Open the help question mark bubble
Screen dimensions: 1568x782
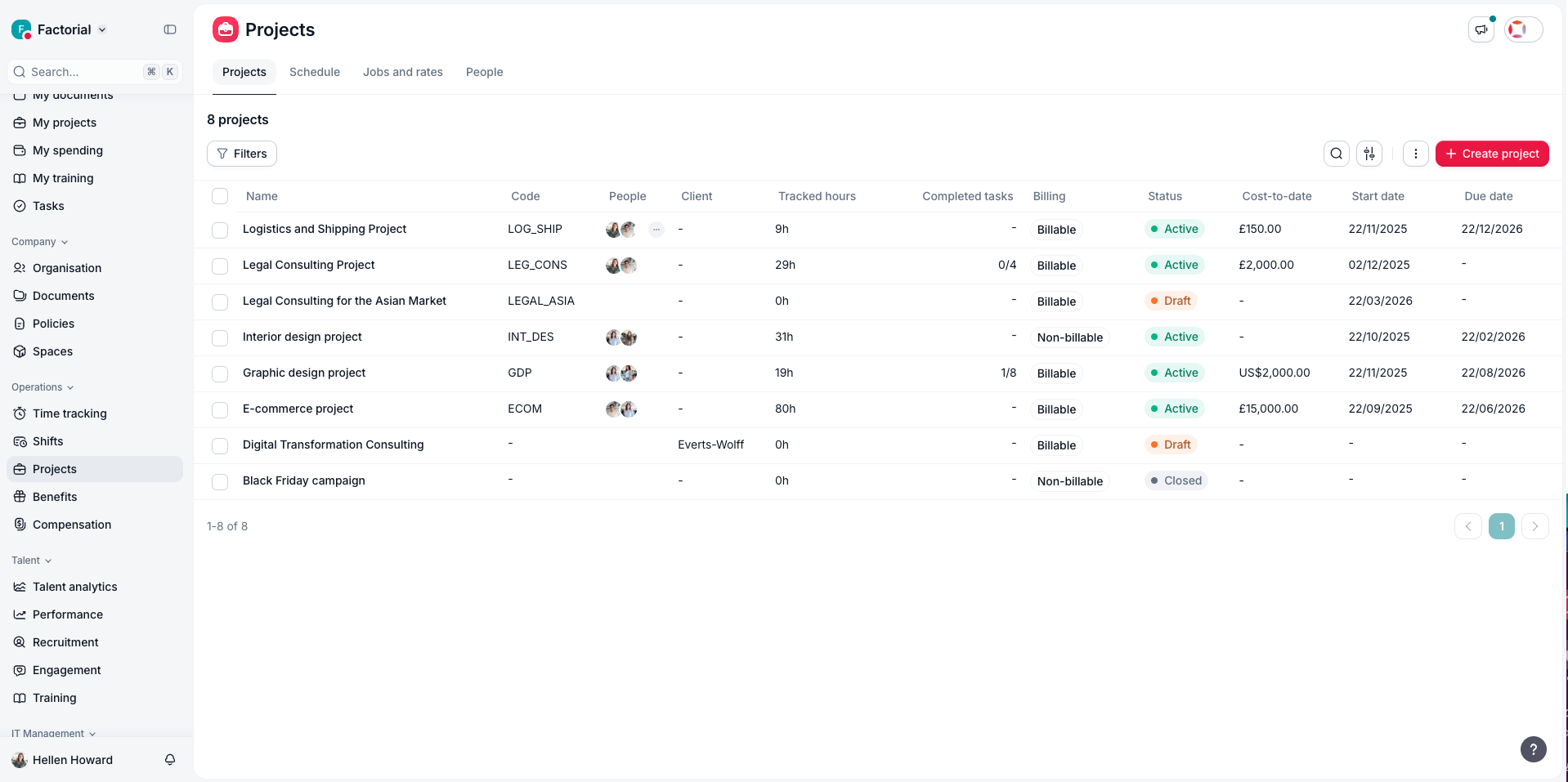tap(1533, 748)
